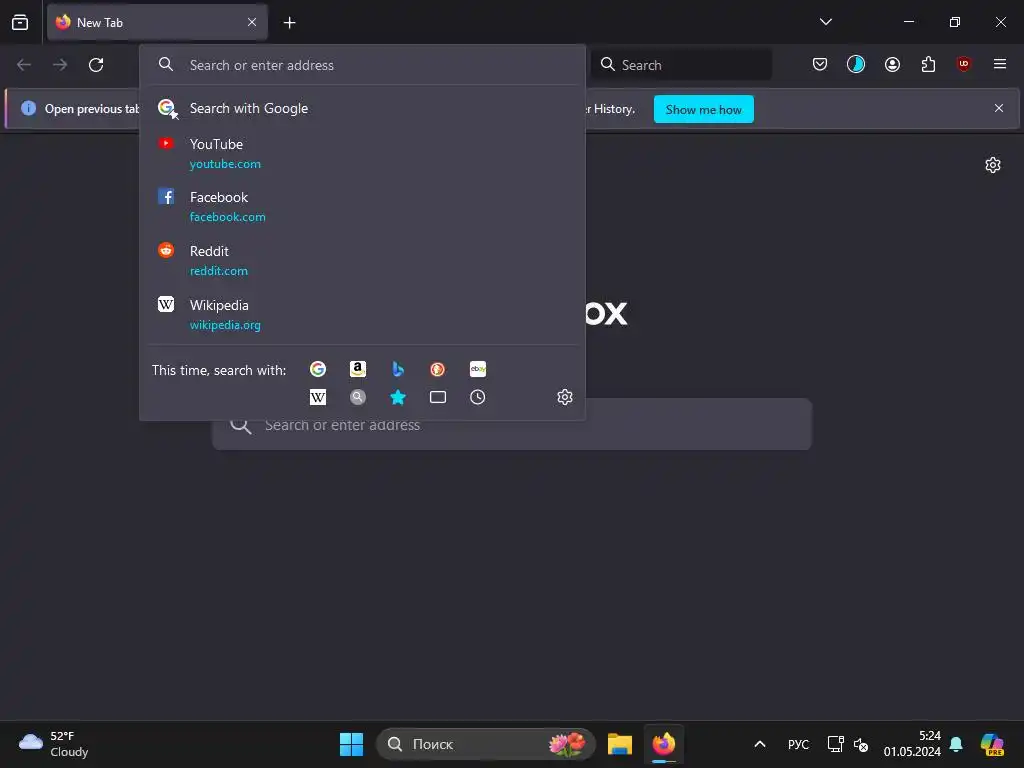Click the taskbar Поиск search box

[485, 744]
